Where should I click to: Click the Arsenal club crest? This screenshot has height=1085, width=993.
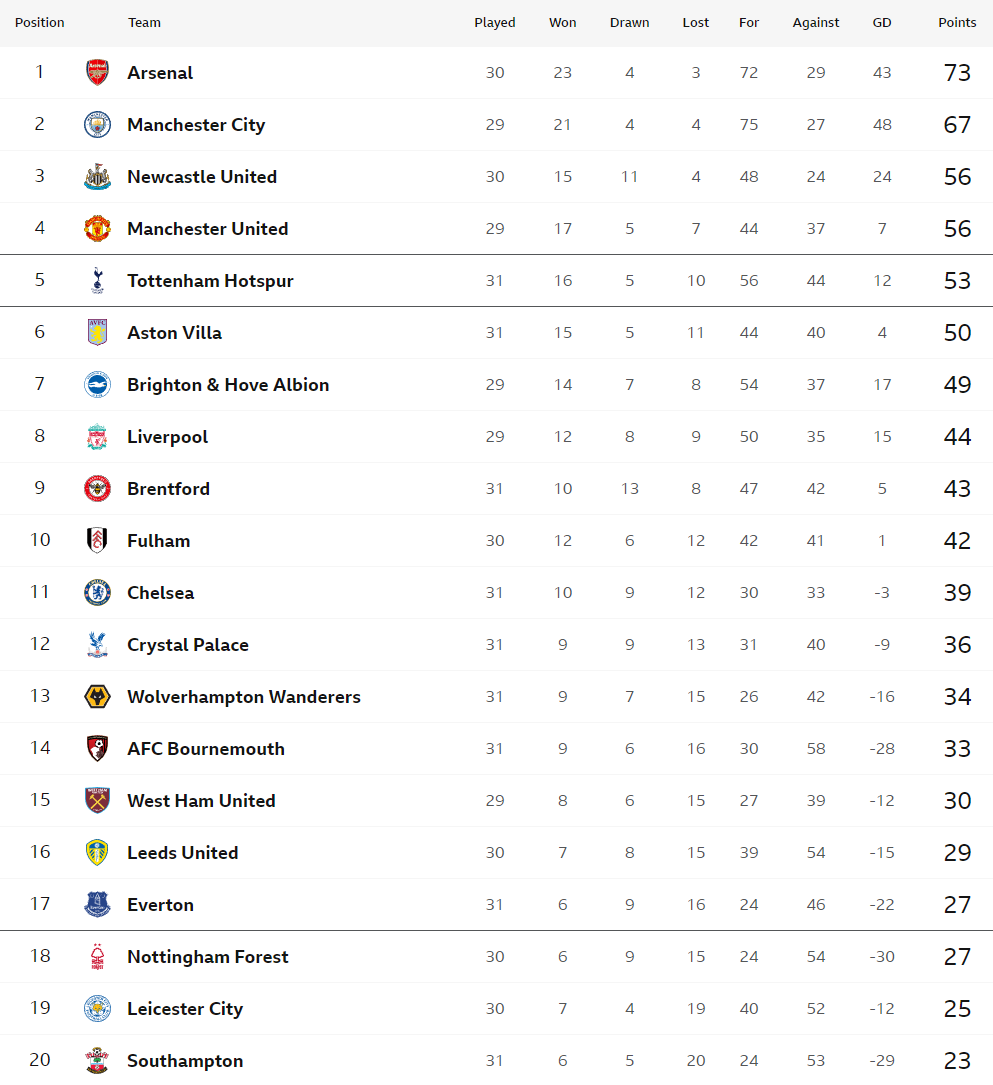point(97,73)
